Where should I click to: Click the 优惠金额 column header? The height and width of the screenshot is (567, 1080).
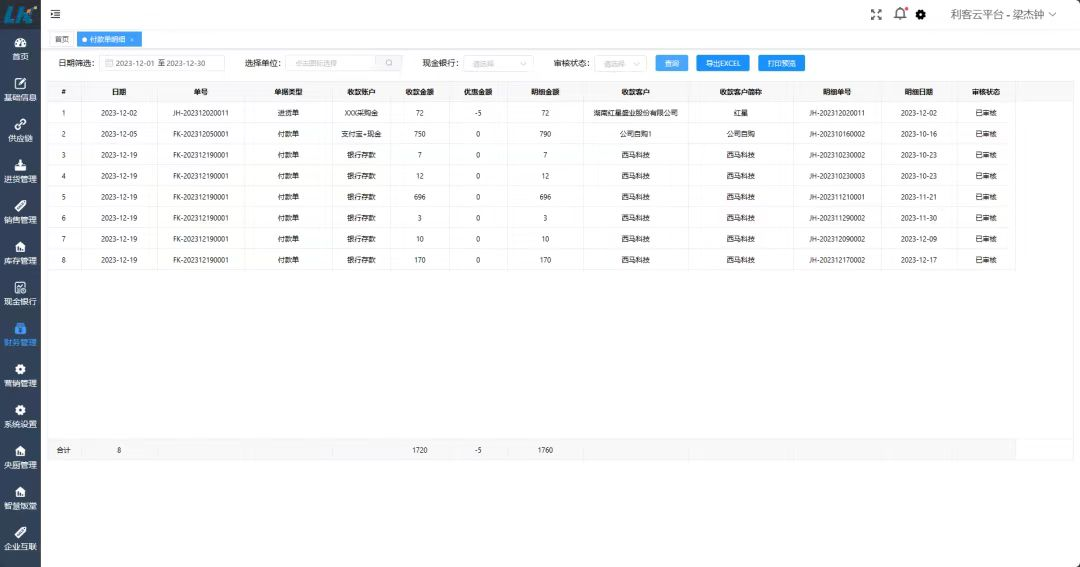478,92
